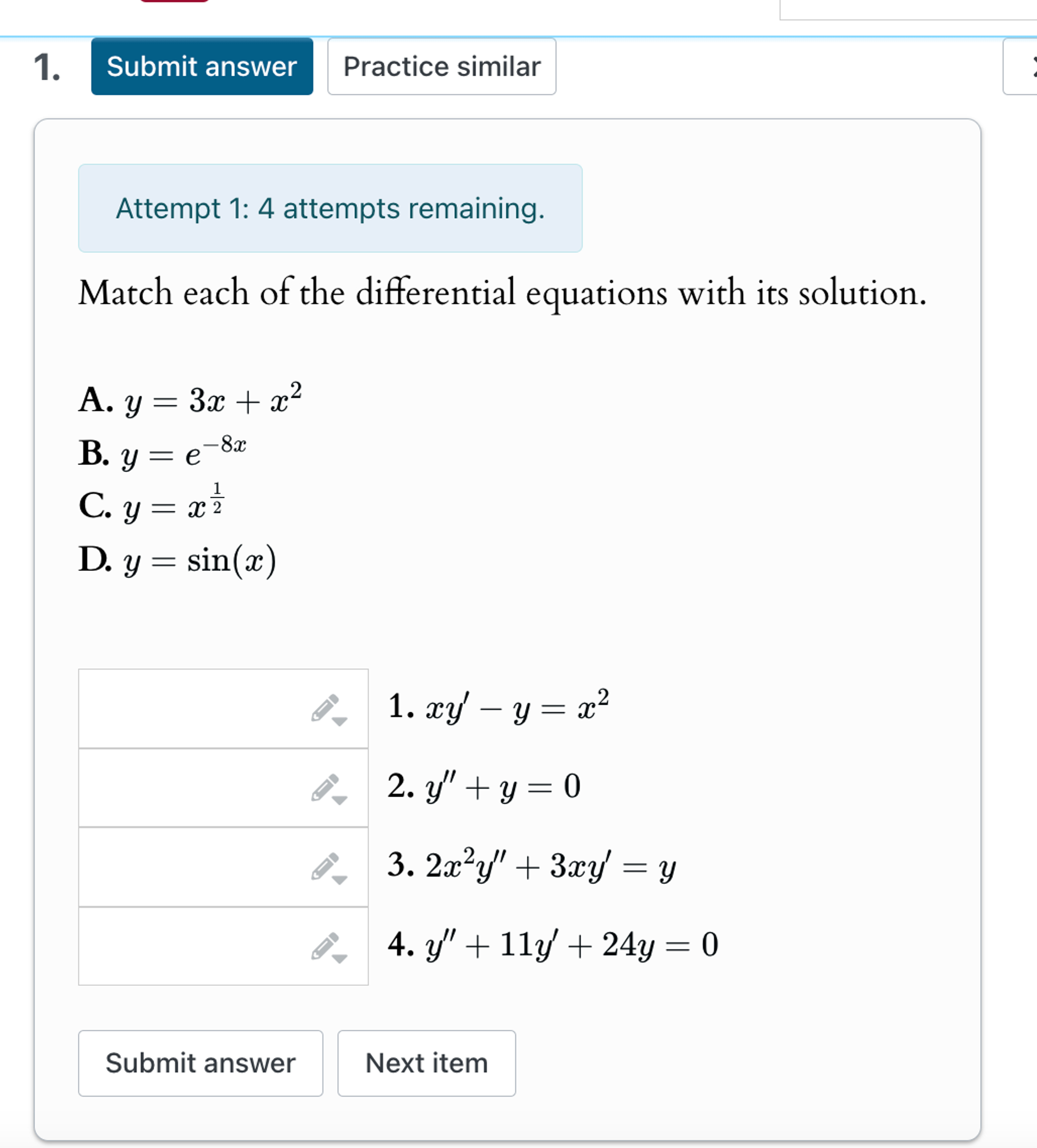Click problem number 1 heading
1037x1148 pixels.
pos(47,67)
